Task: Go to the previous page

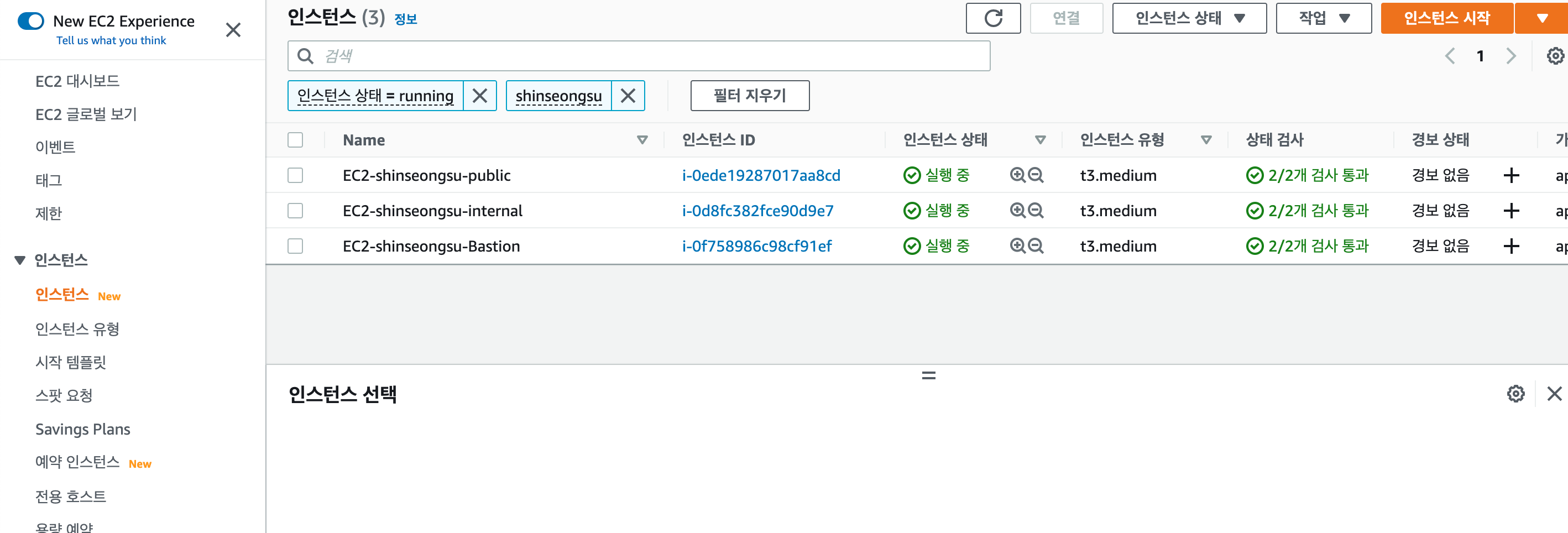Action: [x=1450, y=56]
